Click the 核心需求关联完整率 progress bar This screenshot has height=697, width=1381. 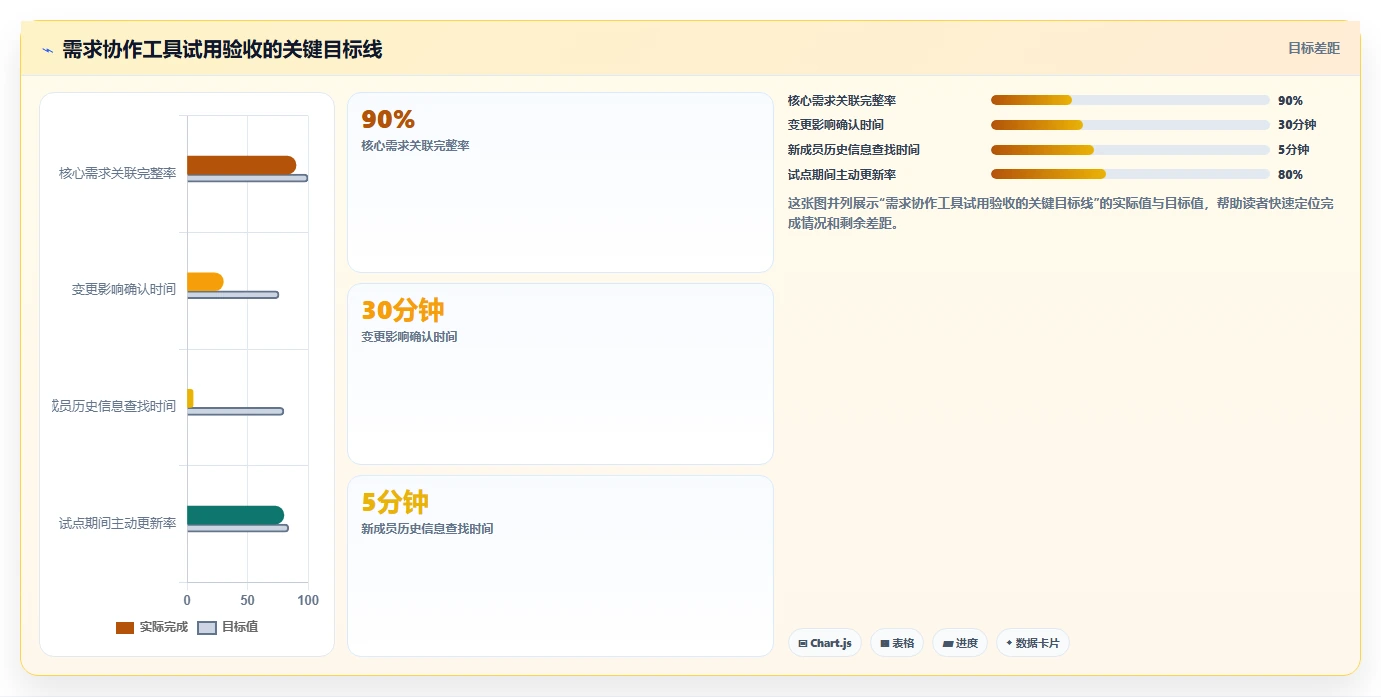click(1130, 100)
